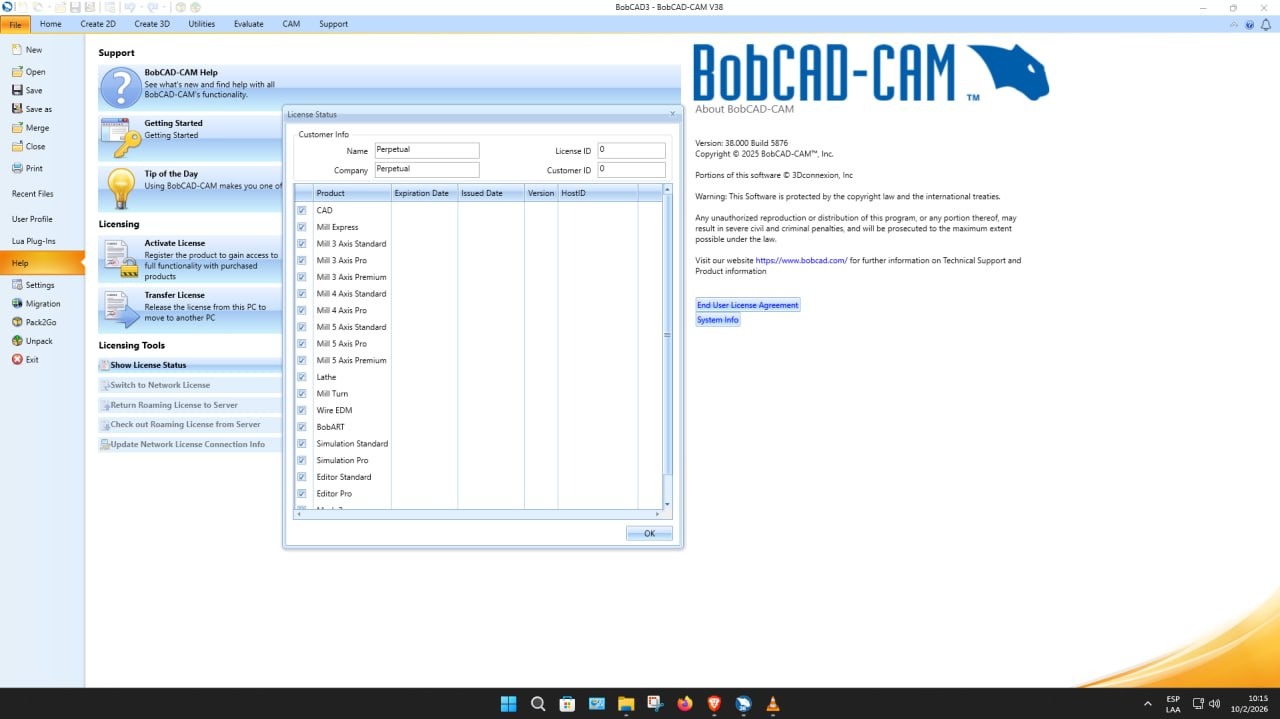Open Windows Start menu

coord(509,704)
